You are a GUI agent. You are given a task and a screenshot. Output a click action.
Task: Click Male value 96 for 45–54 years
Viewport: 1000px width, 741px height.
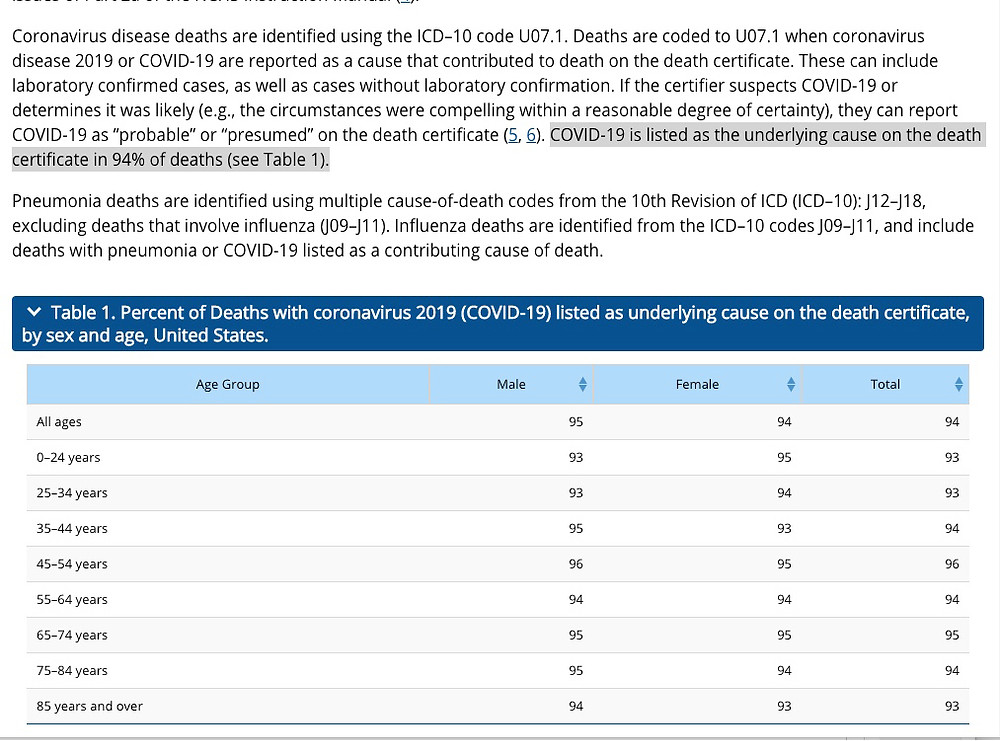pos(575,564)
